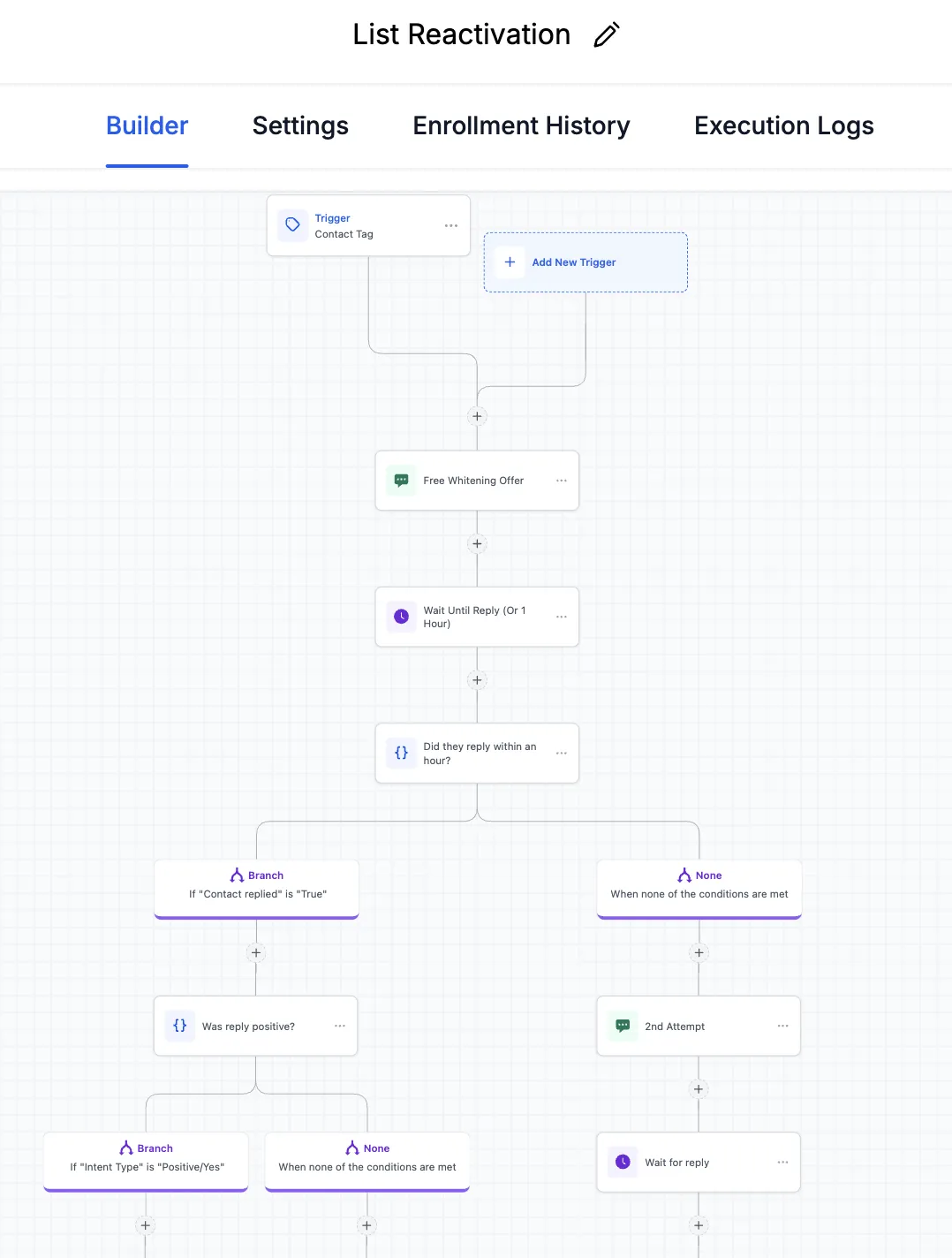
Task: Select the None branch above 2nd Attempt
Action: (x=699, y=886)
